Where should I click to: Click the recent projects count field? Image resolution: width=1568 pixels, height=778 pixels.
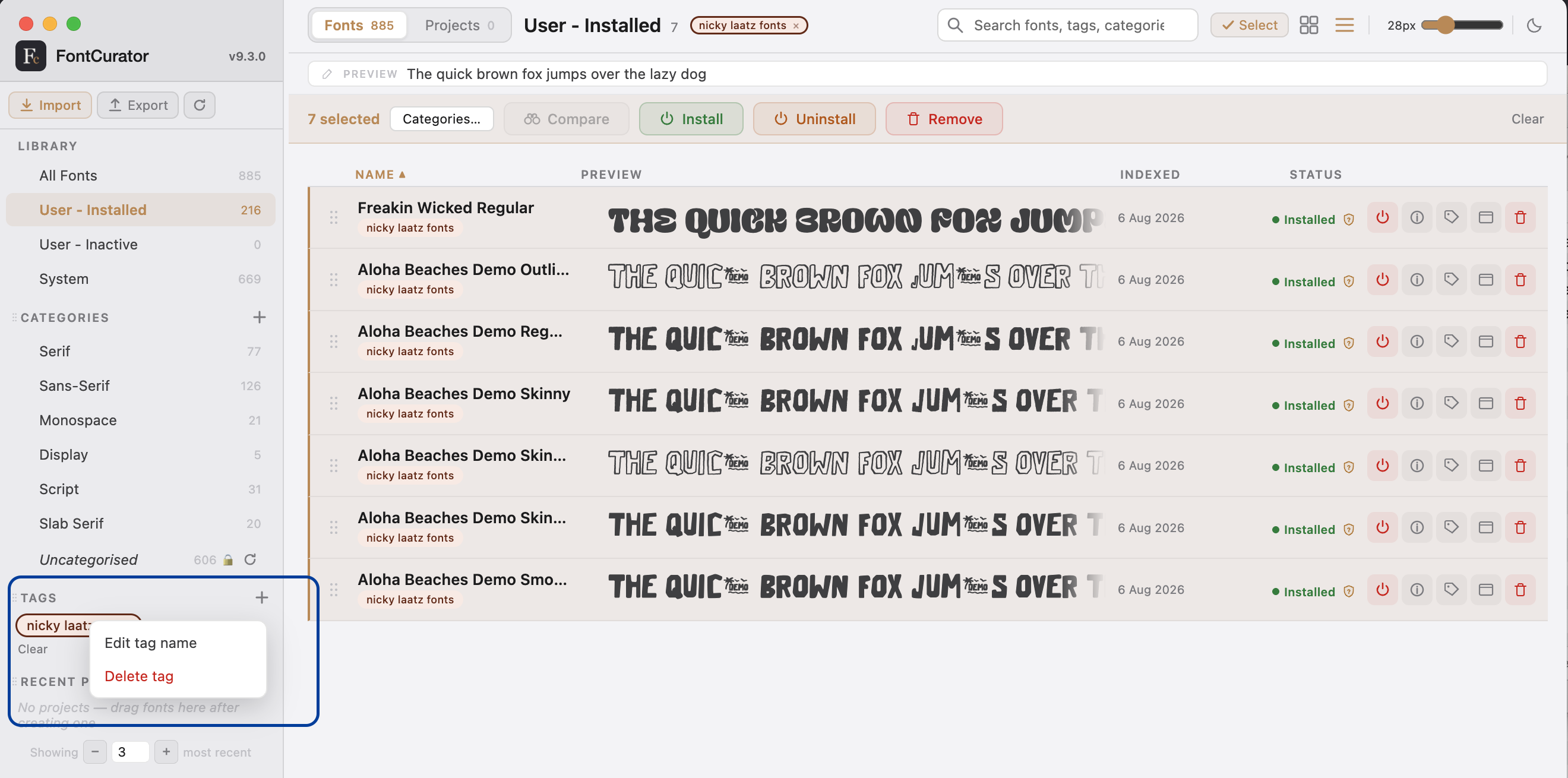130,752
